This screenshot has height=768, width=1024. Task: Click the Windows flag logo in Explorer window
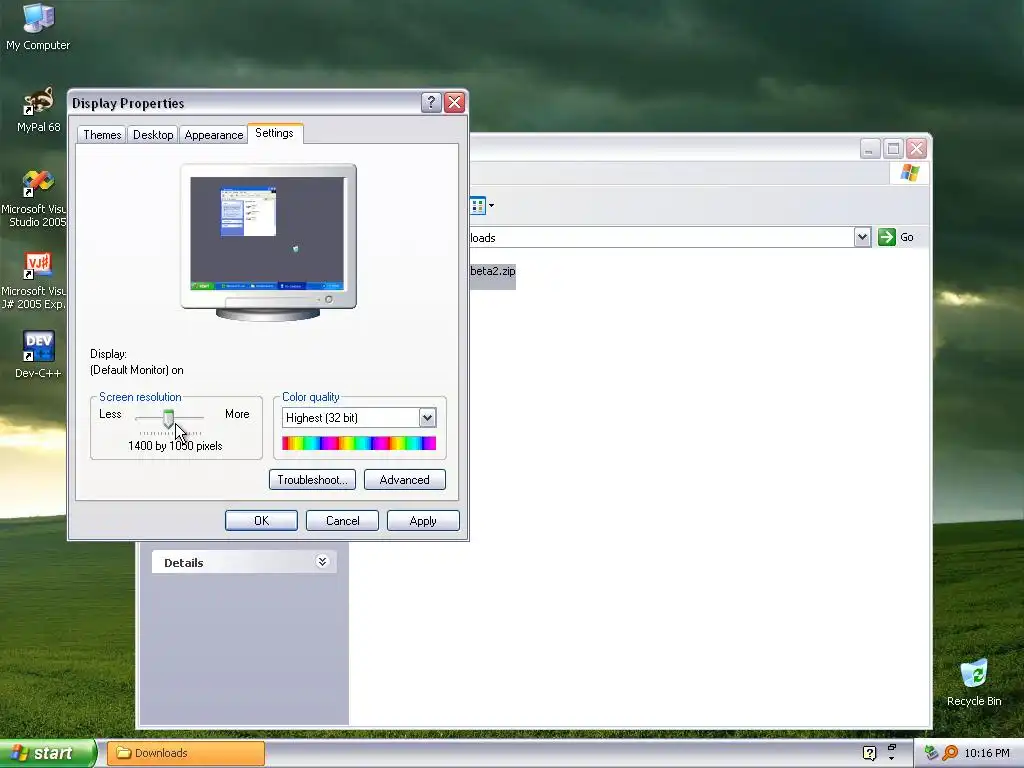click(x=910, y=173)
